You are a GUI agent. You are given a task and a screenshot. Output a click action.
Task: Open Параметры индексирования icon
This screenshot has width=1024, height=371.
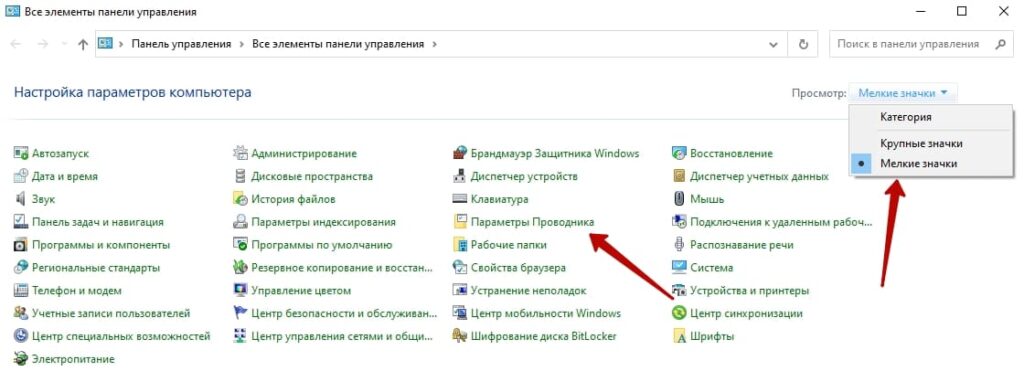tap(240, 222)
